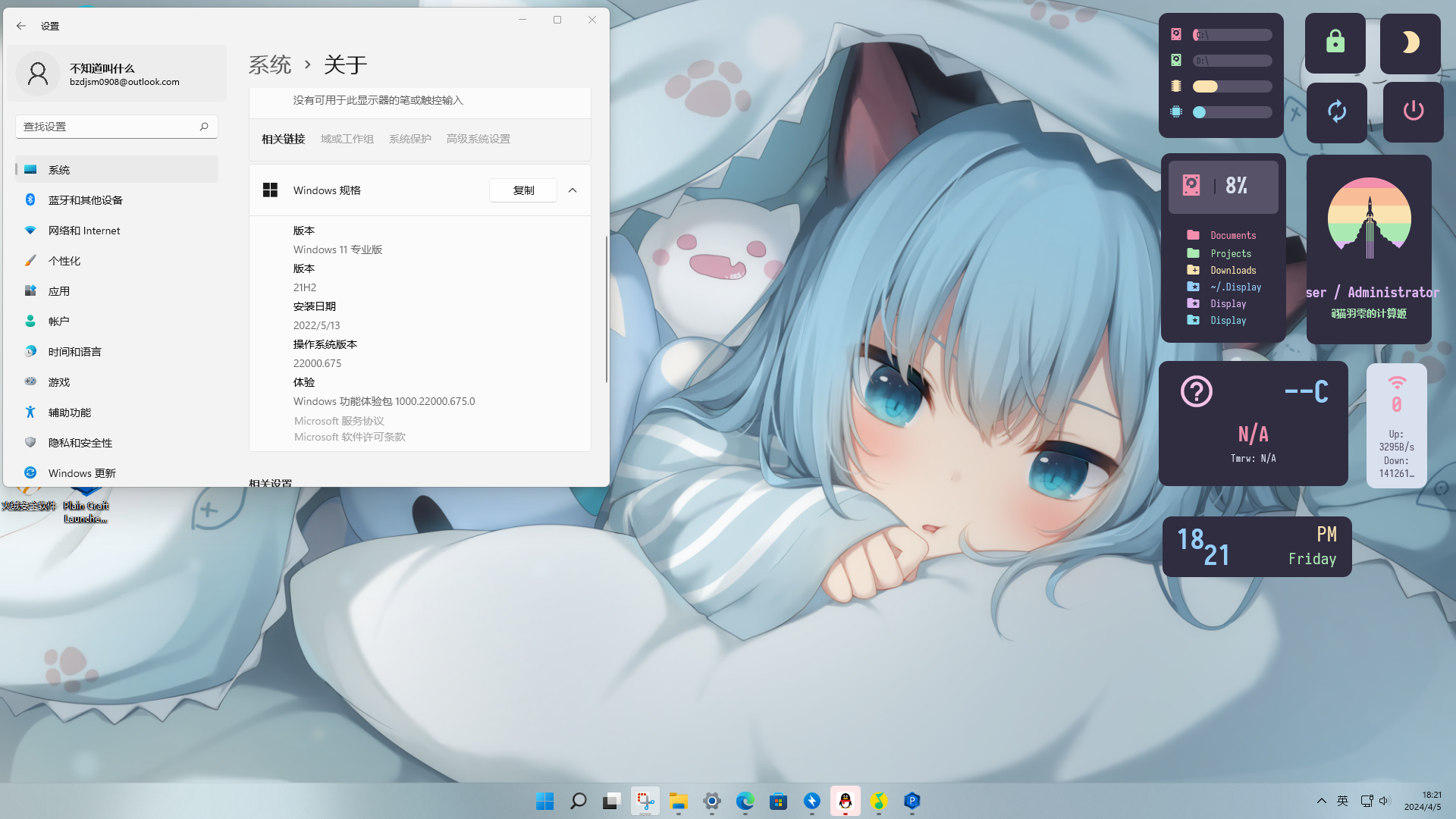Open the taskbar clock 18:21 date
The width and height of the screenshot is (1456, 819).
click(1423, 801)
